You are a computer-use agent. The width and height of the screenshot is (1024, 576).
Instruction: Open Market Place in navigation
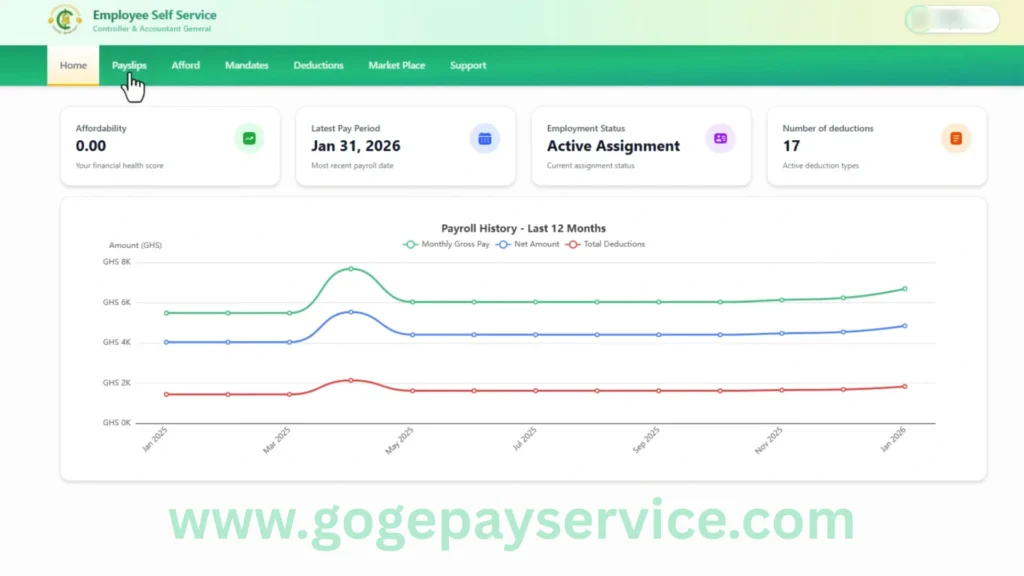396,65
